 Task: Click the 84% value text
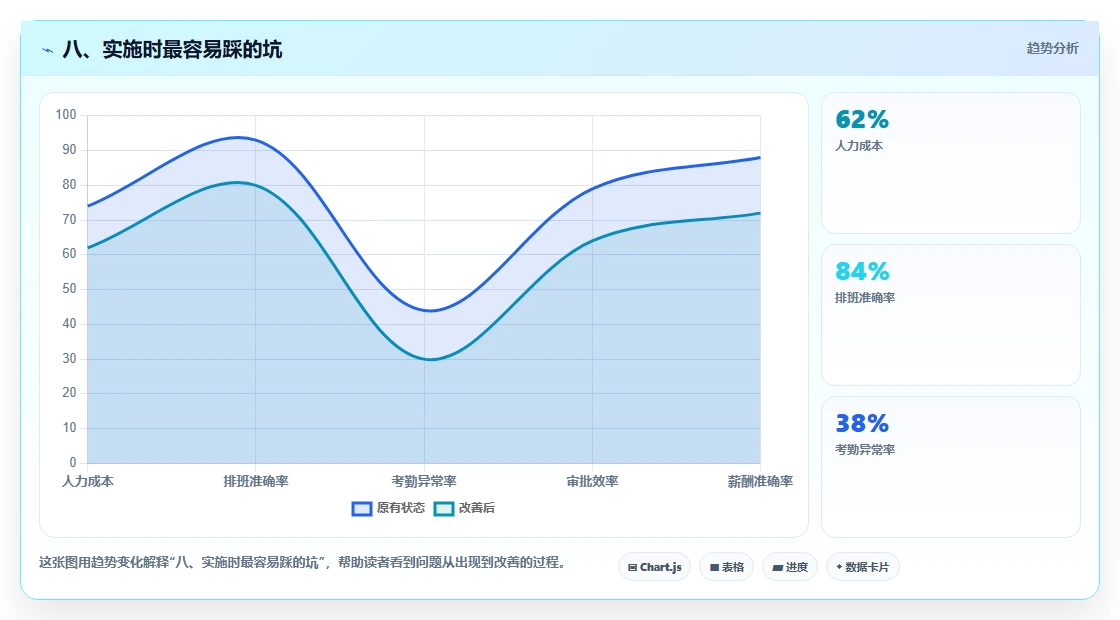pyautogui.click(x=862, y=271)
